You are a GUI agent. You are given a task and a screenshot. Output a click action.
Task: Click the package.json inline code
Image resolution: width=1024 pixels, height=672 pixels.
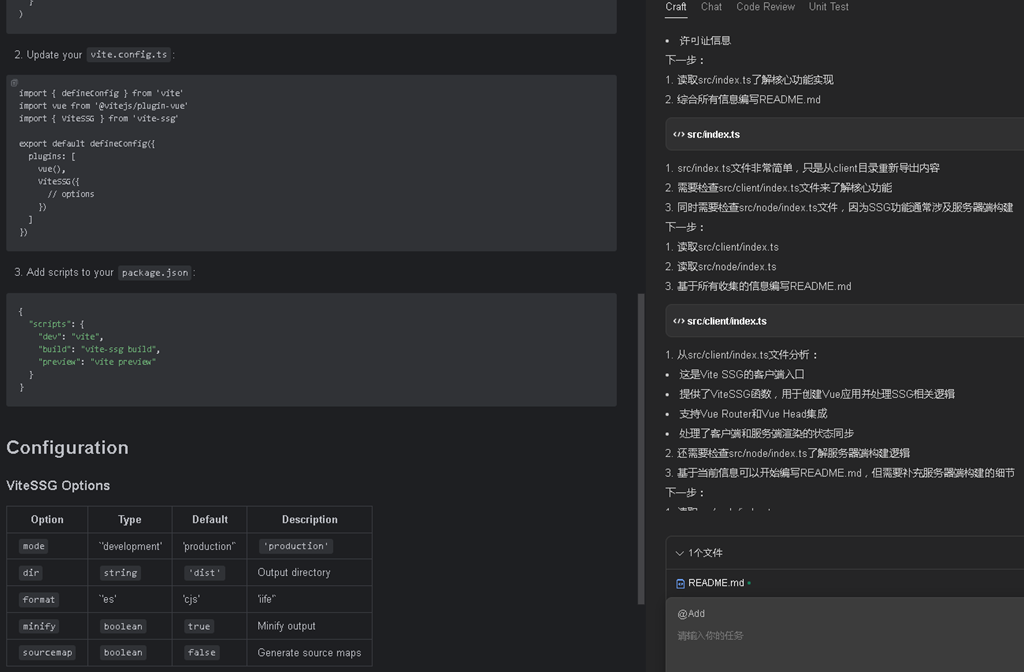pos(155,272)
